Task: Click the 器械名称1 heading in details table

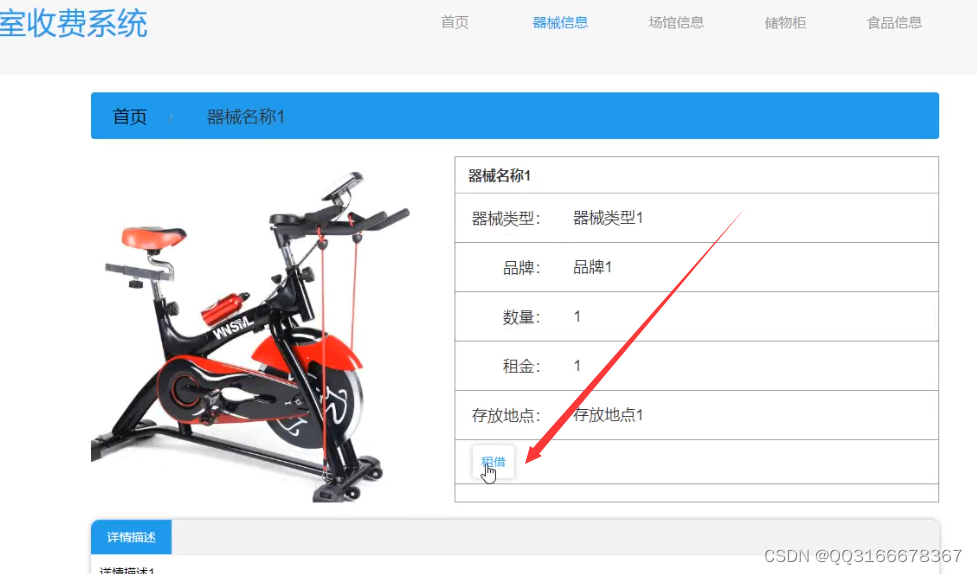Action: (x=499, y=176)
